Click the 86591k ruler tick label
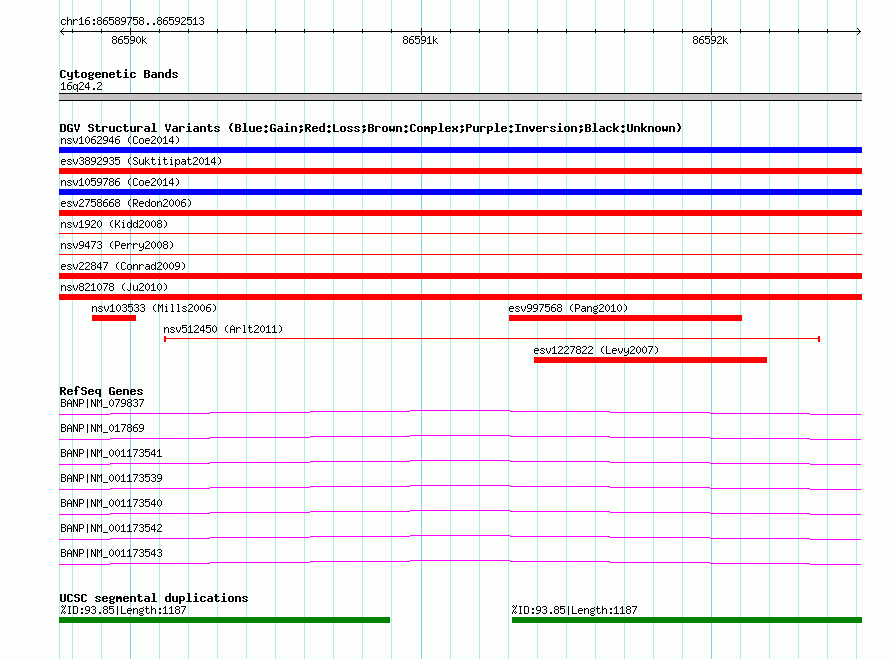890x659 pixels. pos(420,40)
